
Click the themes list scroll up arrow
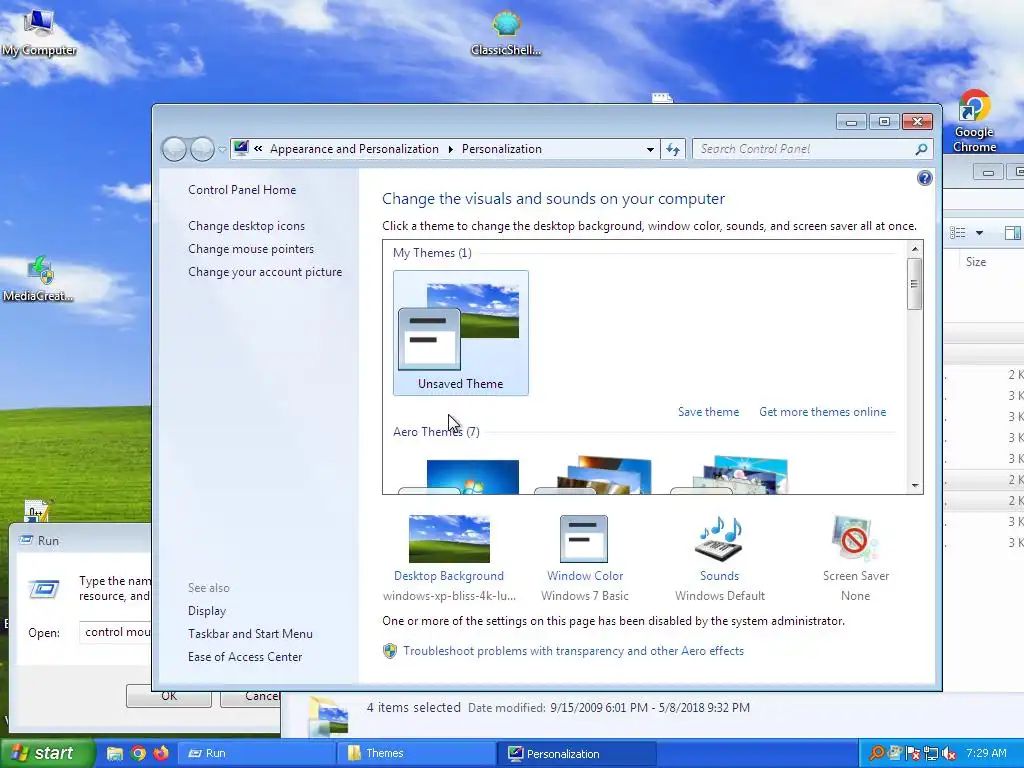click(914, 249)
